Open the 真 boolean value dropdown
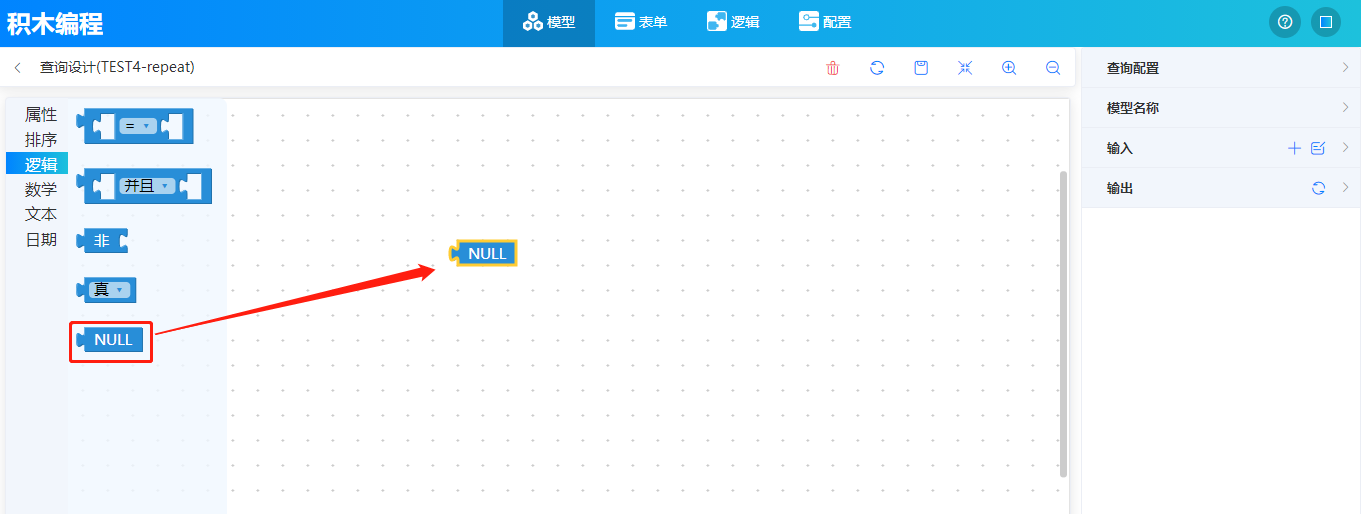The width and height of the screenshot is (1361, 514). (110, 290)
